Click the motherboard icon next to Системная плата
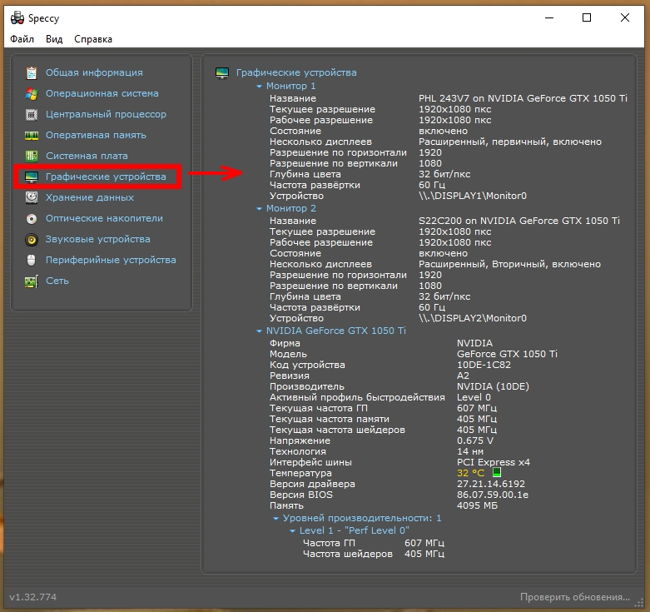650x612 pixels. click(x=32, y=156)
